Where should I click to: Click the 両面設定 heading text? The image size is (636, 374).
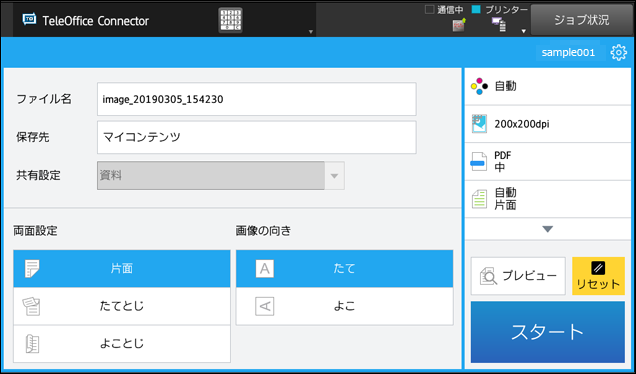pyautogui.click(x=35, y=231)
